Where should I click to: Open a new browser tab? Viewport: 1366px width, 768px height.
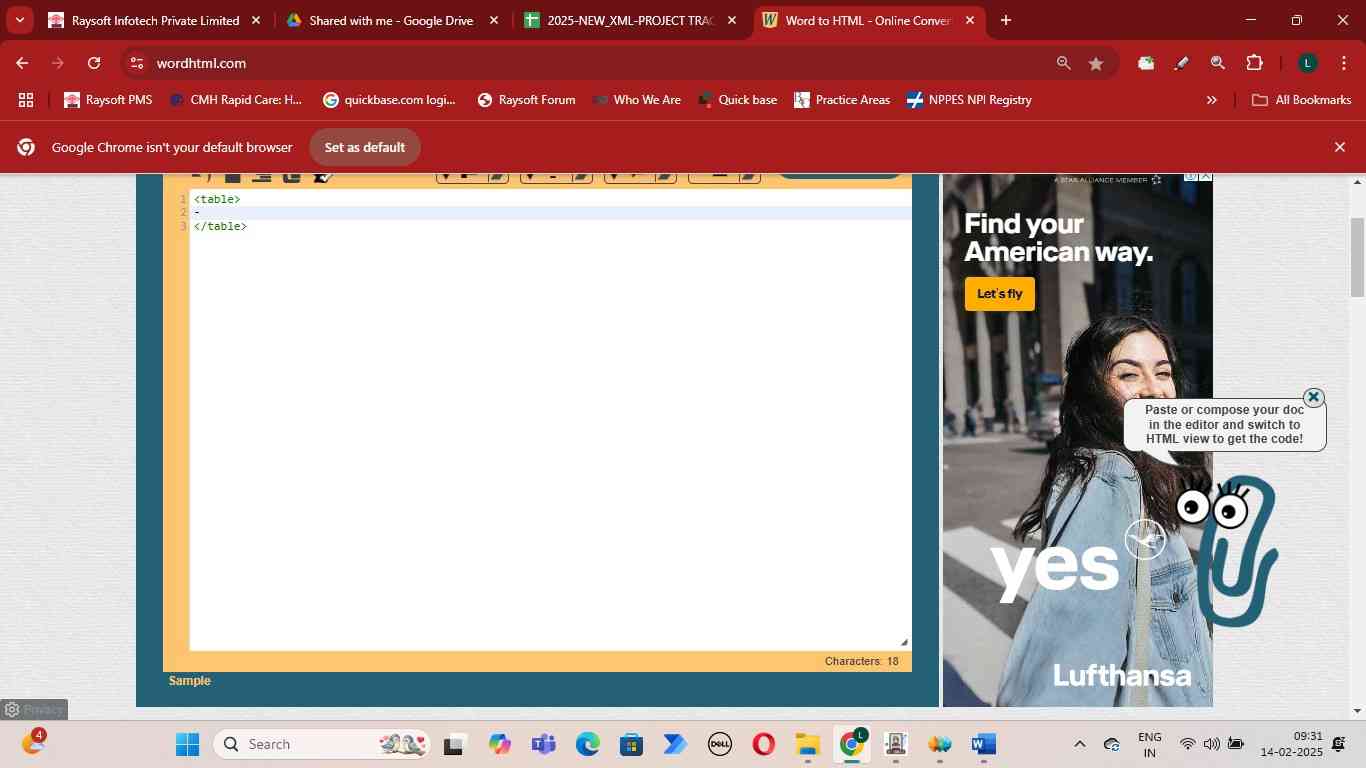(1005, 20)
